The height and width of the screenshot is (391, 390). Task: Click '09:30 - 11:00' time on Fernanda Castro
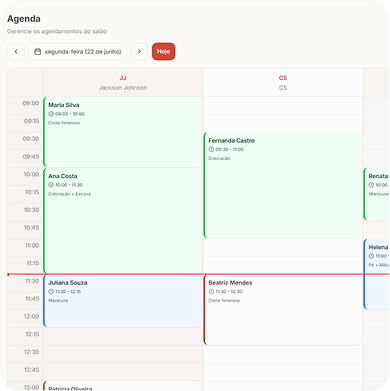click(x=230, y=150)
